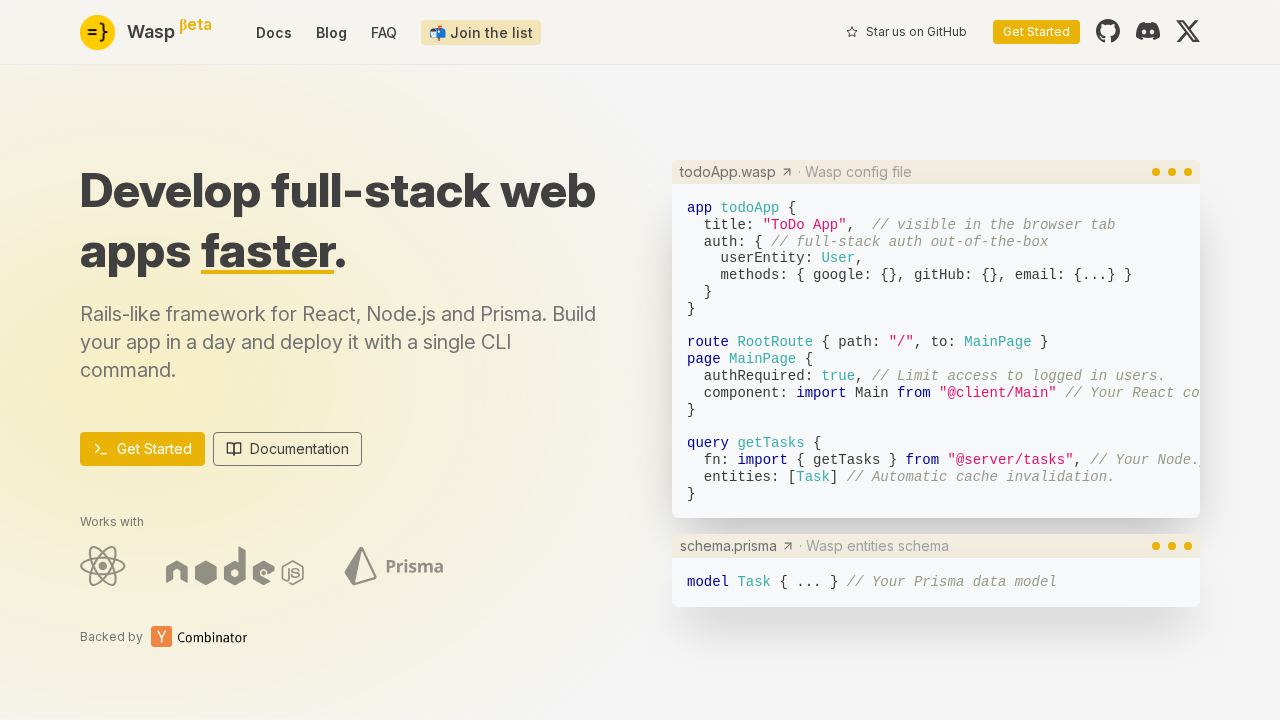Open the GitHub icon in header
The width and height of the screenshot is (1280, 720).
[1108, 31]
